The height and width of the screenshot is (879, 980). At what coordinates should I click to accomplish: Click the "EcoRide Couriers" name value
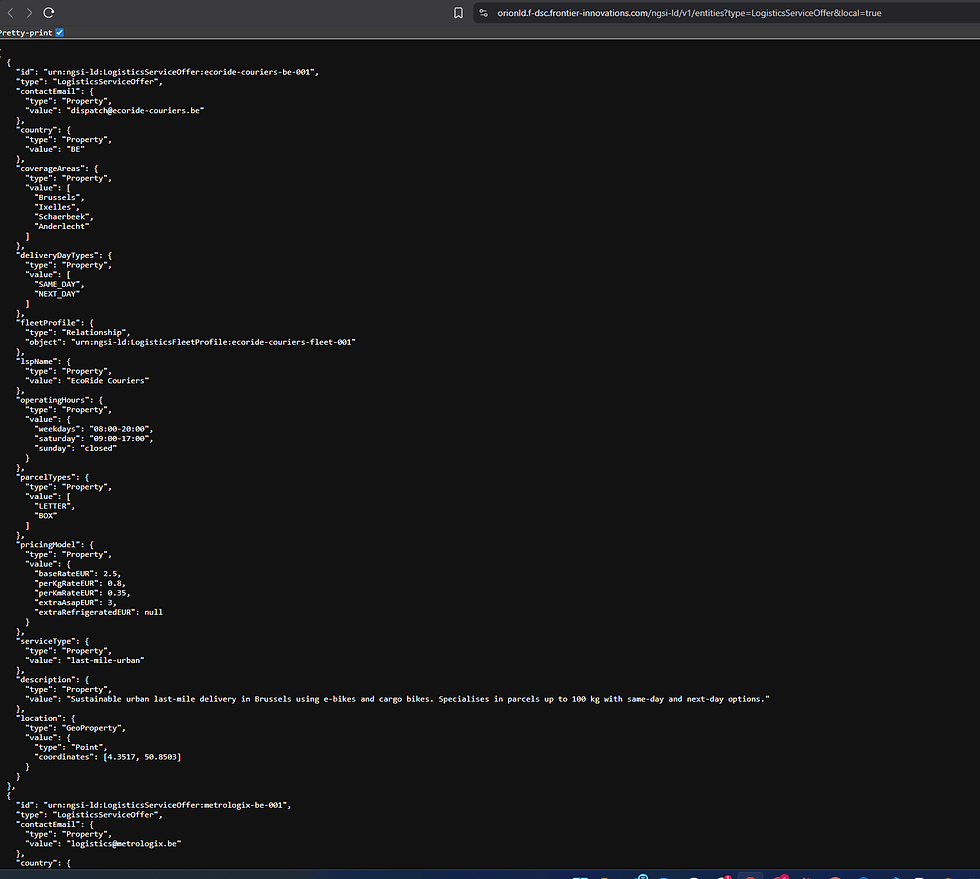108,381
